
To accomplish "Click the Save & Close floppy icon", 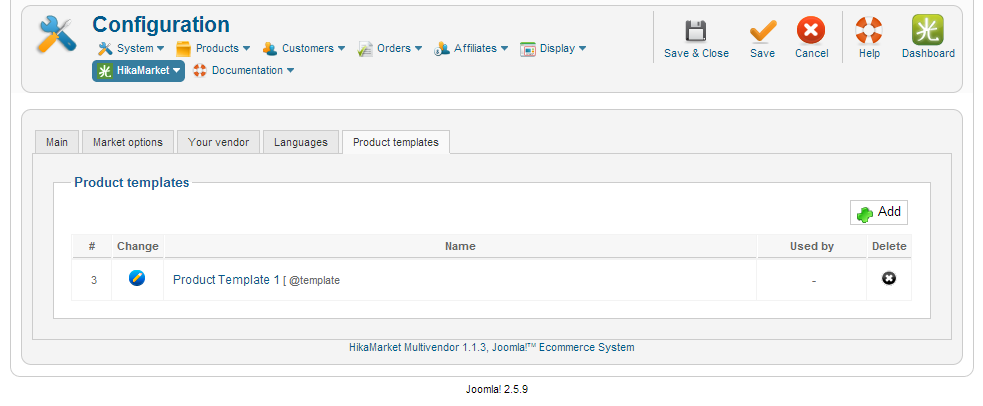I will (x=696, y=32).
